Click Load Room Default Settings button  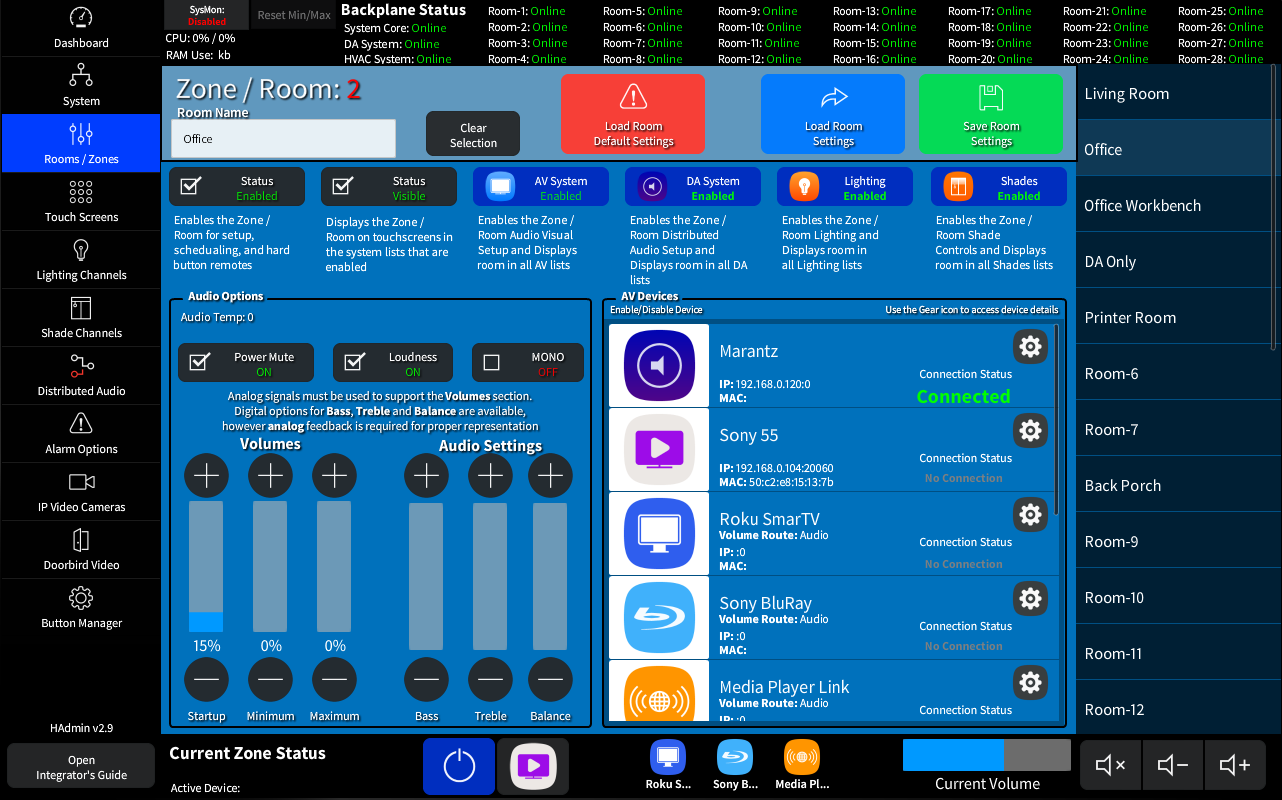tap(633, 114)
